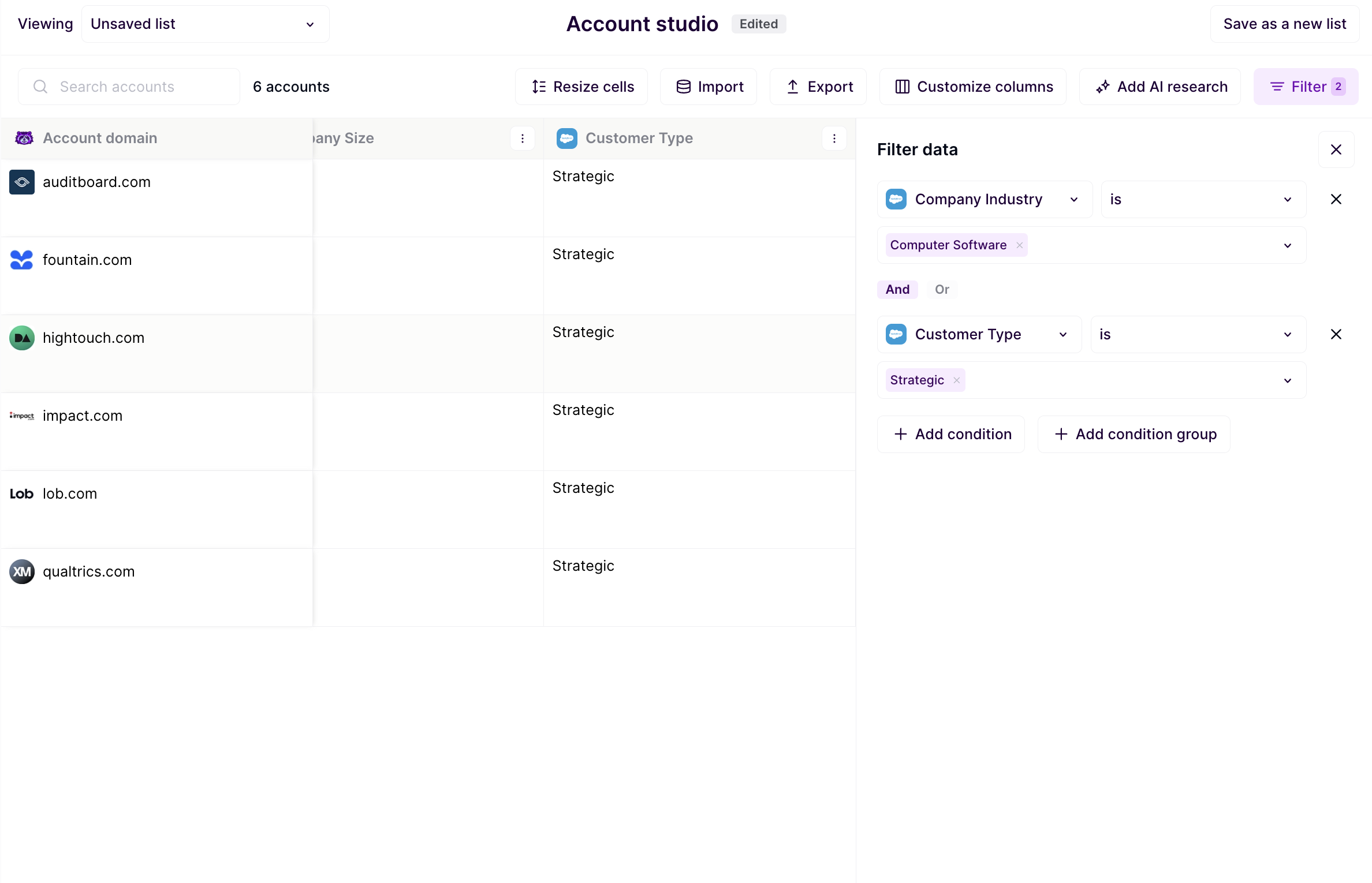Click the Customize columns icon
This screenshot has width=1372, height=883.
[x=903, y=86]
